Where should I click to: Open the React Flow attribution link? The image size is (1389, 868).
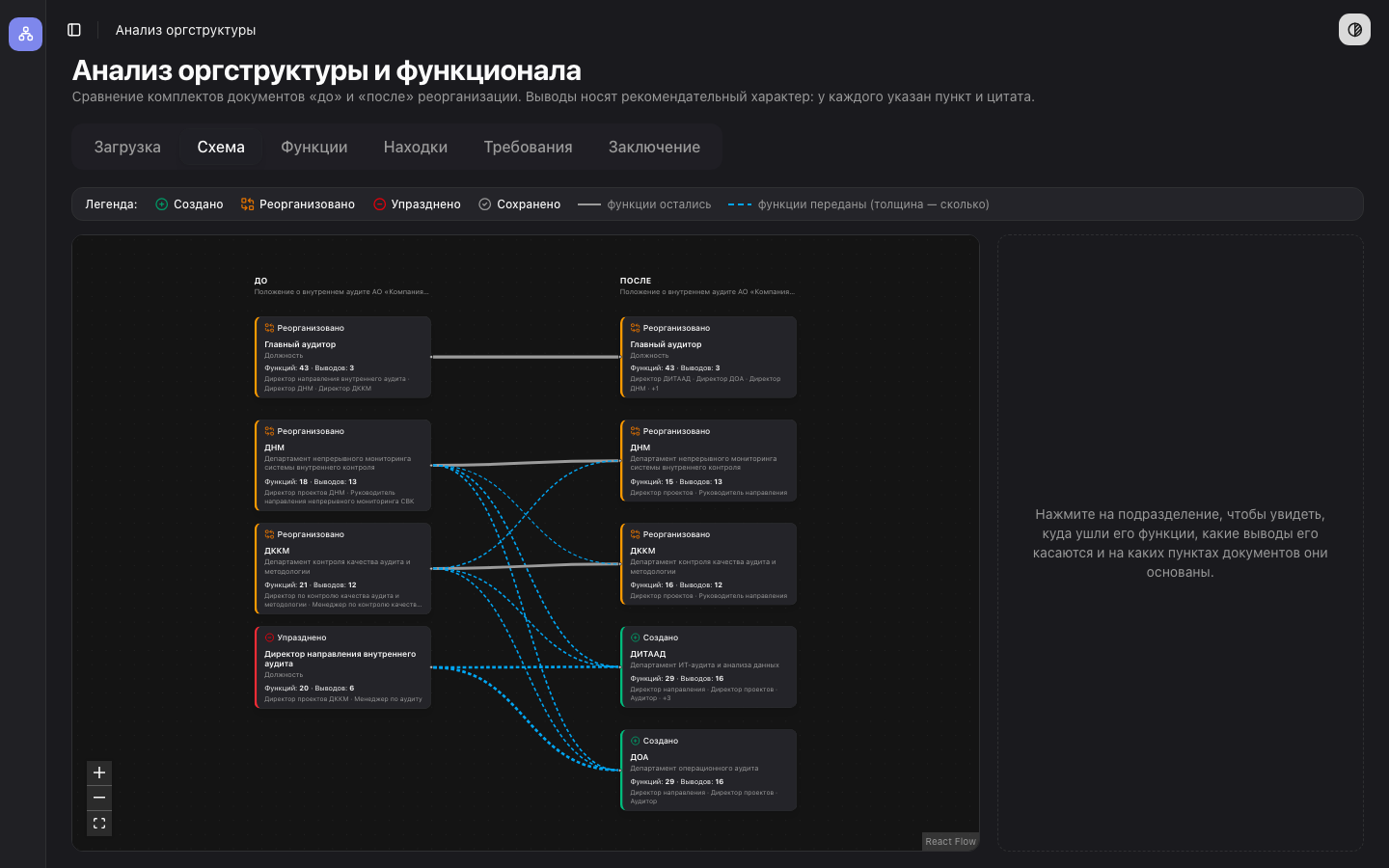click(950, 841)
